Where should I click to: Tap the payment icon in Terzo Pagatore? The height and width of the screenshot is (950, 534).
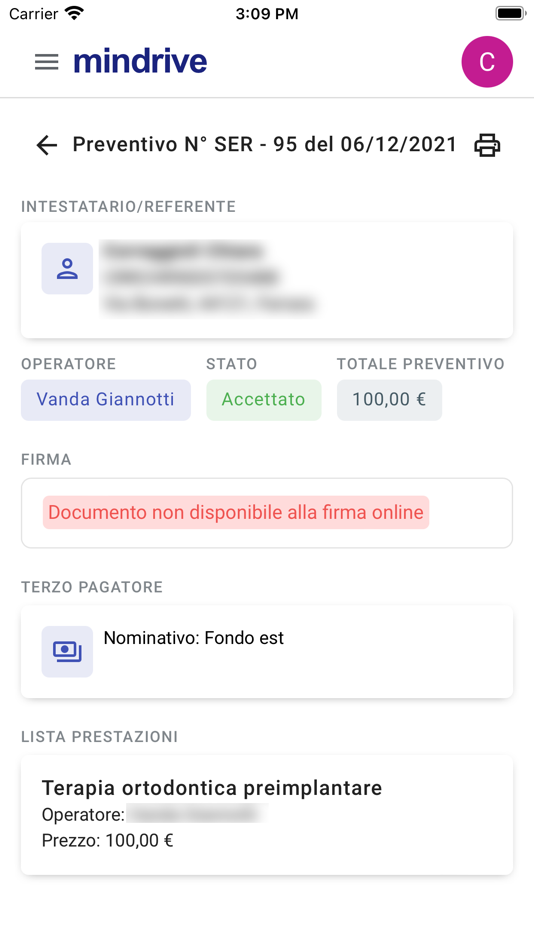tap(67, 652)
